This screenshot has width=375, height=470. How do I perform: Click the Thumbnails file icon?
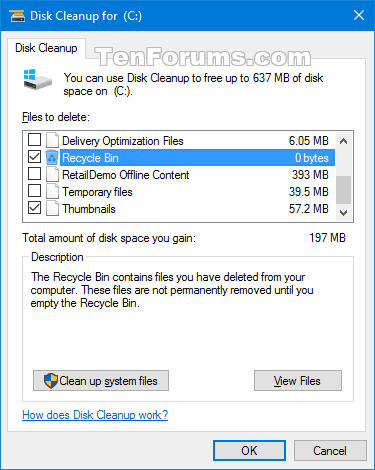coord(52,208)
